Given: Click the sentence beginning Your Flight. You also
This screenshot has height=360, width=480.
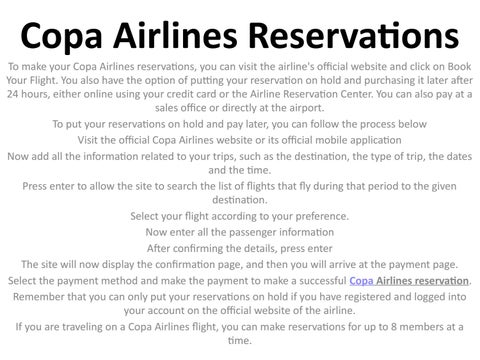Looking at the screenshot, I should (240, 80).
